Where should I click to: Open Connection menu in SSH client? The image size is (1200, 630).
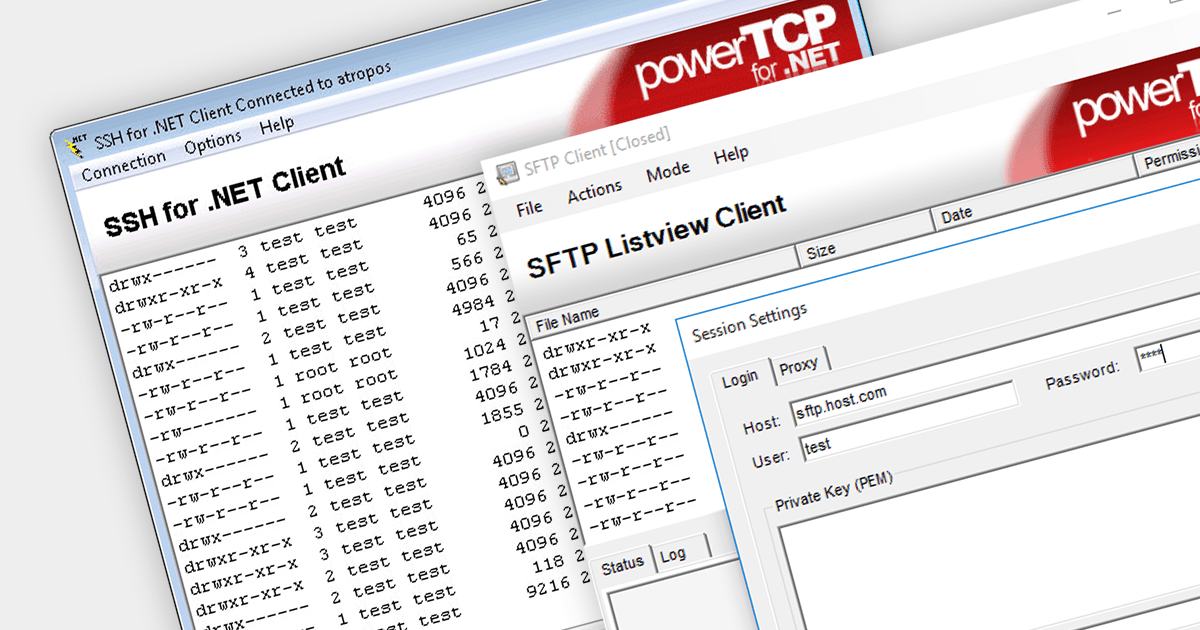124,164
